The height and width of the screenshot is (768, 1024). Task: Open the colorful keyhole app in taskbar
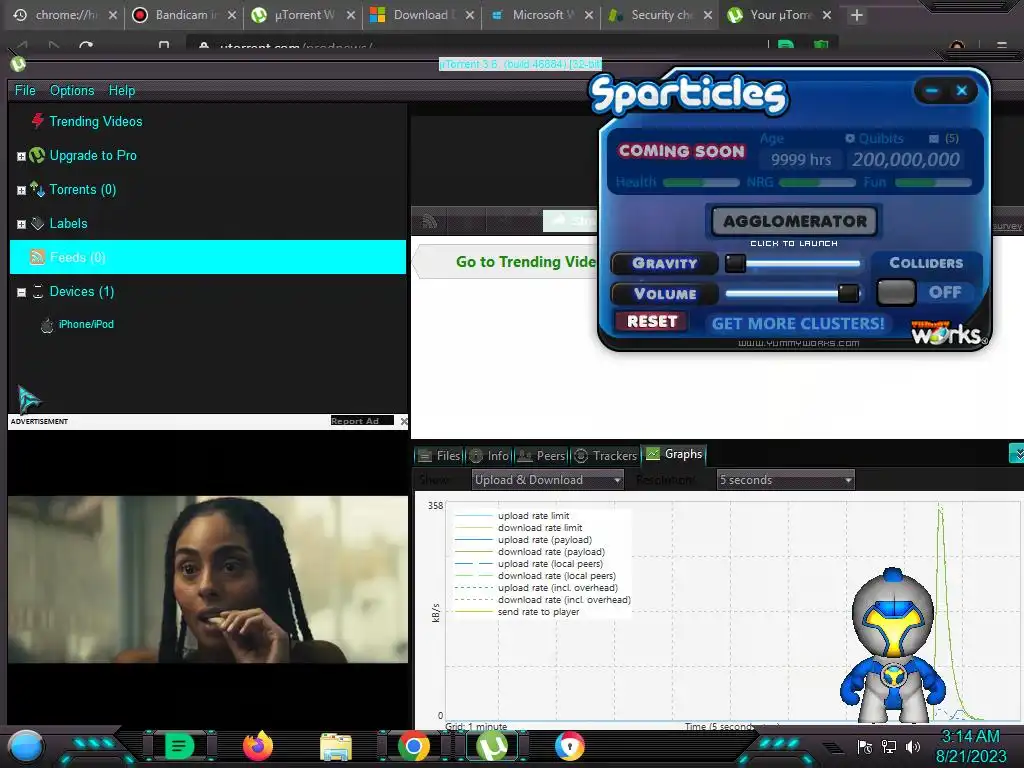coord(570,746)
